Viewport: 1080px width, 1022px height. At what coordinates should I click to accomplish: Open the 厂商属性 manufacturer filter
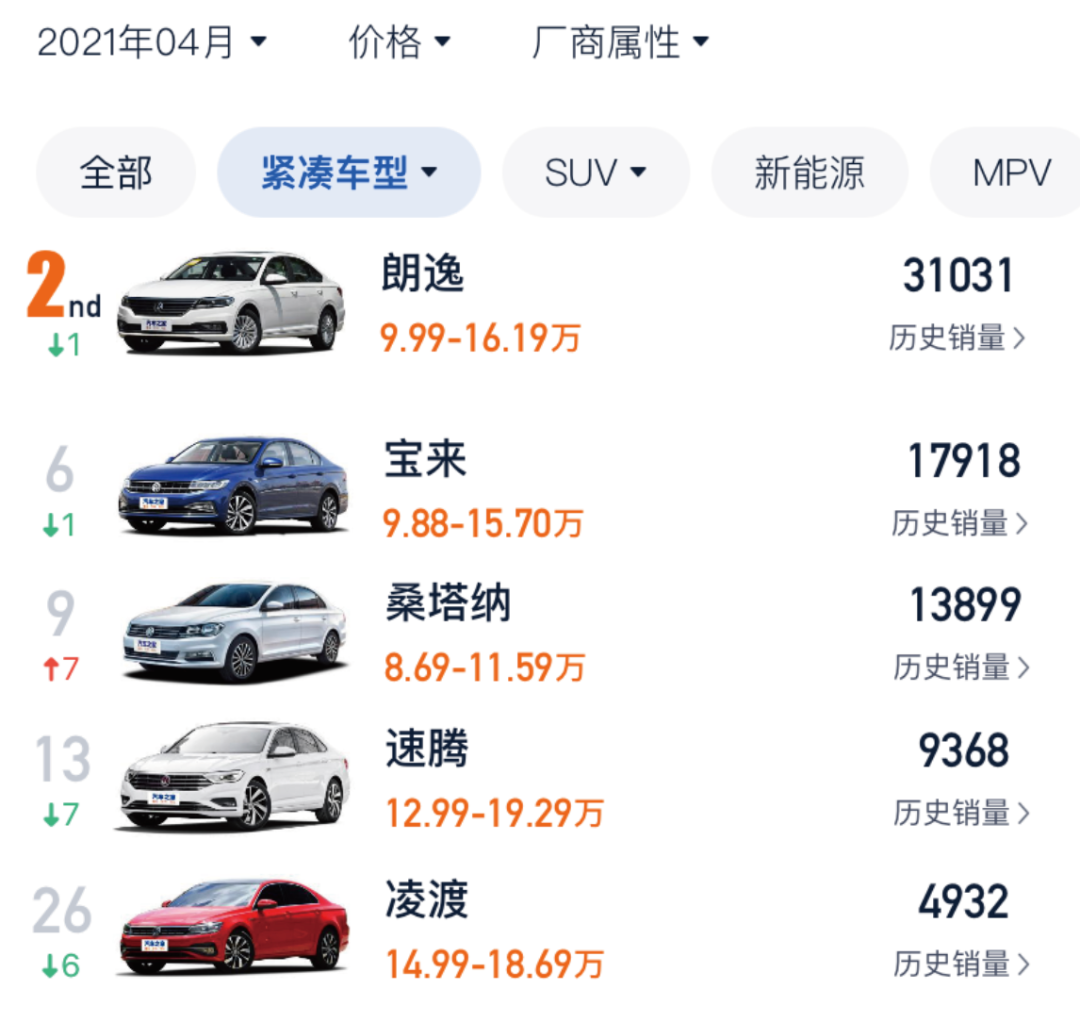[x=620, y=43]
